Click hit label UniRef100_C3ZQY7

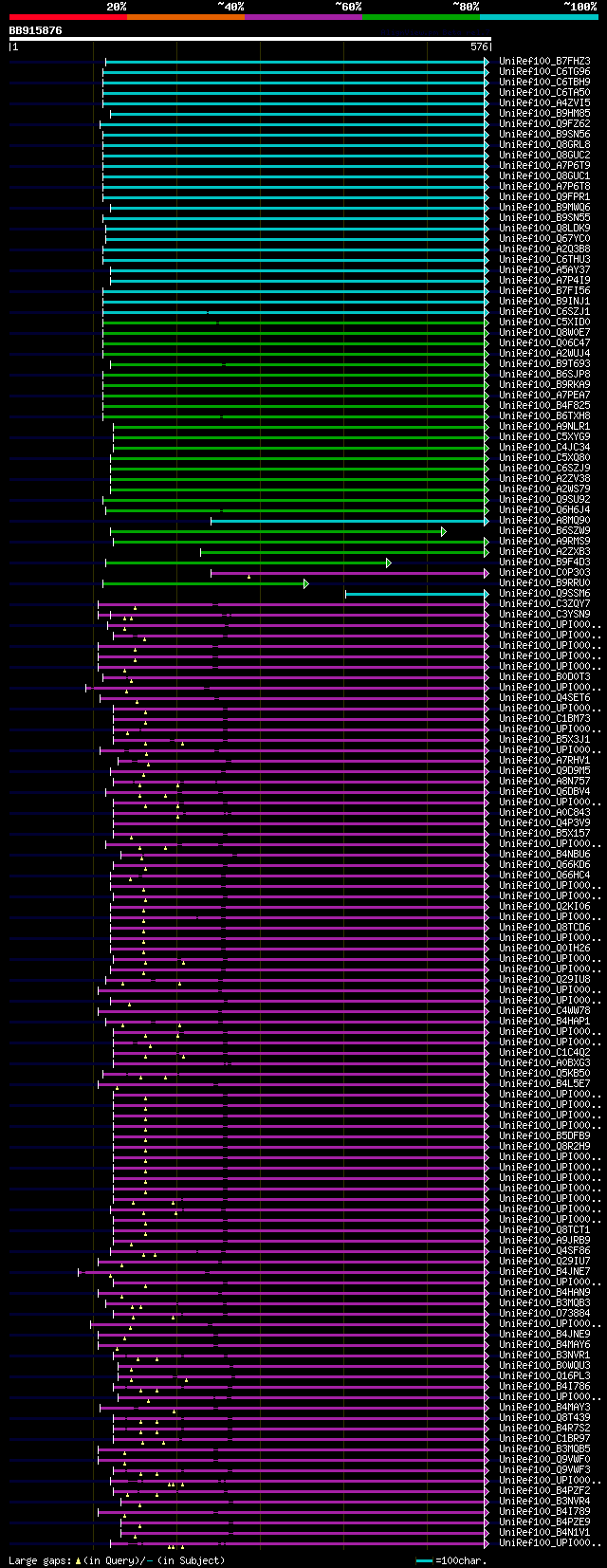coord(544,603)
